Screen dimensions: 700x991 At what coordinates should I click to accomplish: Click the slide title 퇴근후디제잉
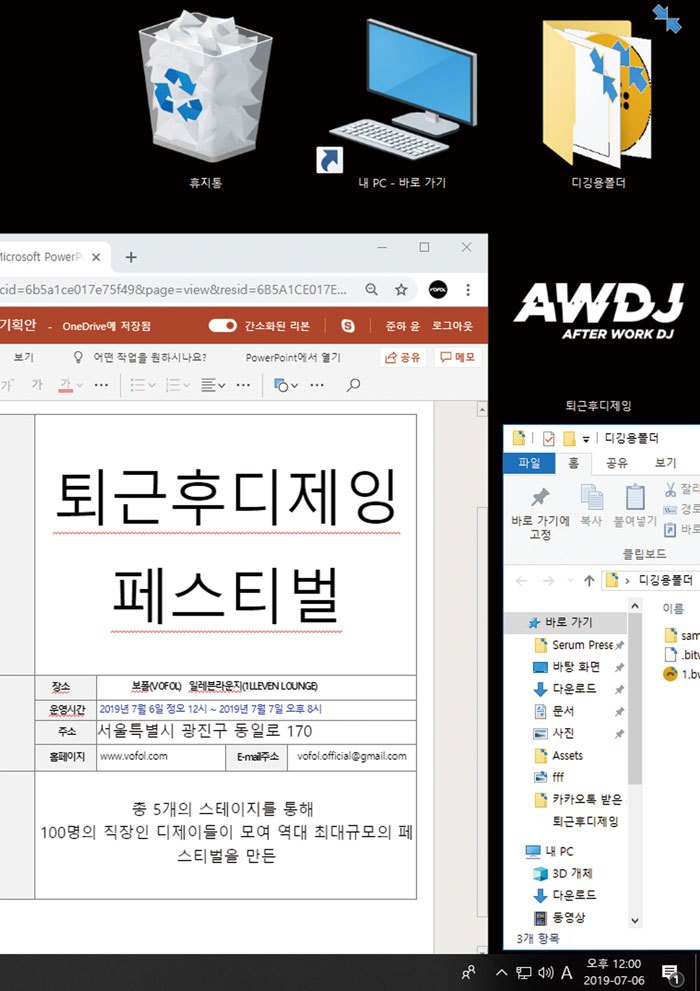click(226, 497)
